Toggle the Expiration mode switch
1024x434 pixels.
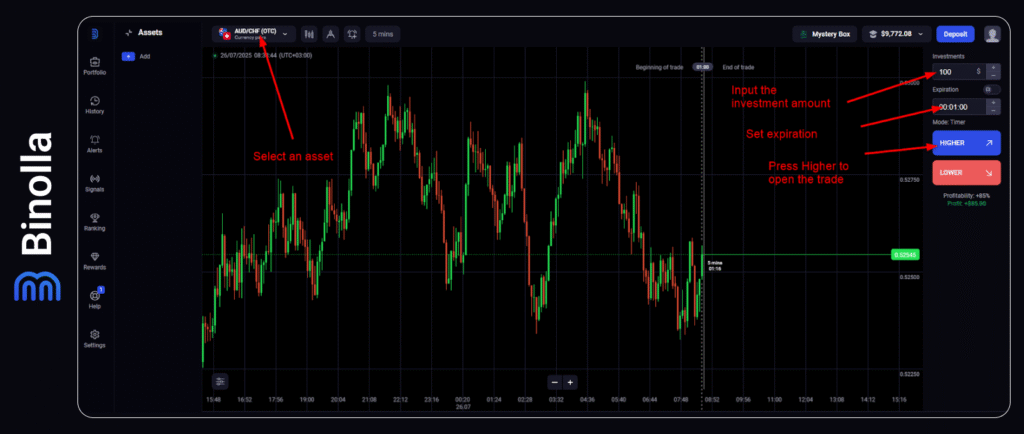[x=990, y=89]
